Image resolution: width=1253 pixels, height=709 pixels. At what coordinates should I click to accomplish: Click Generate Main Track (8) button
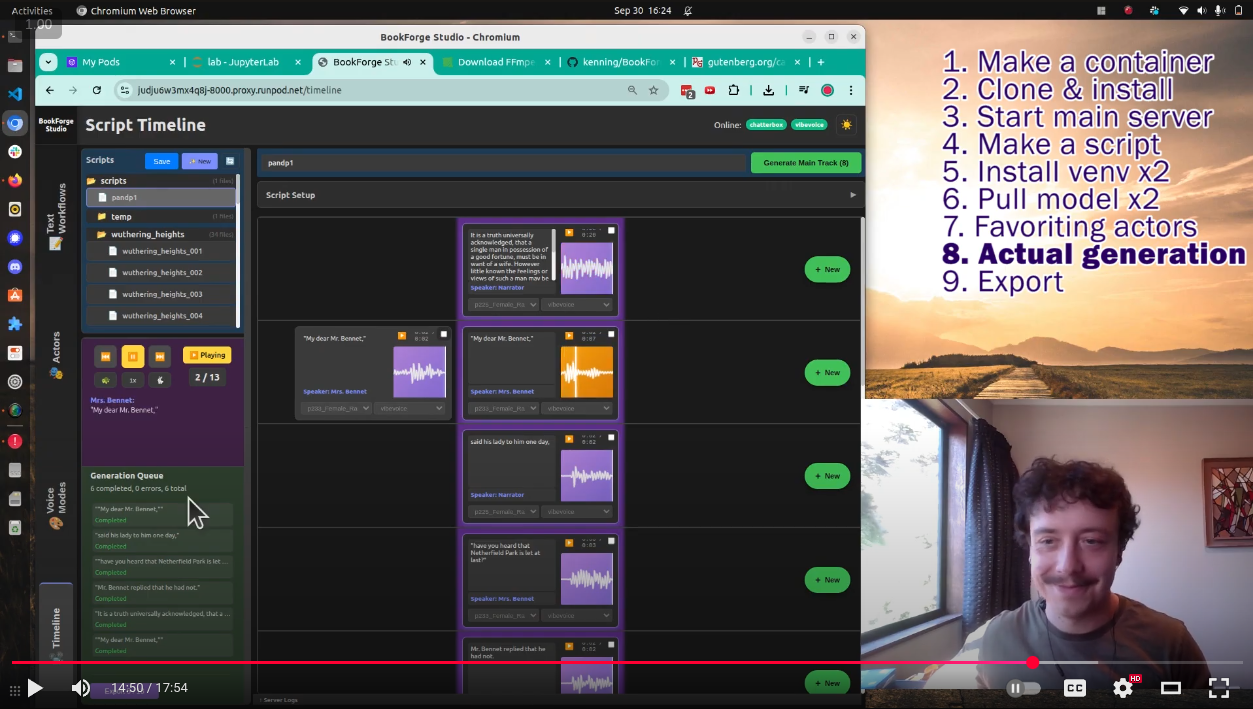pyautogui.click(x=806, y=162)
